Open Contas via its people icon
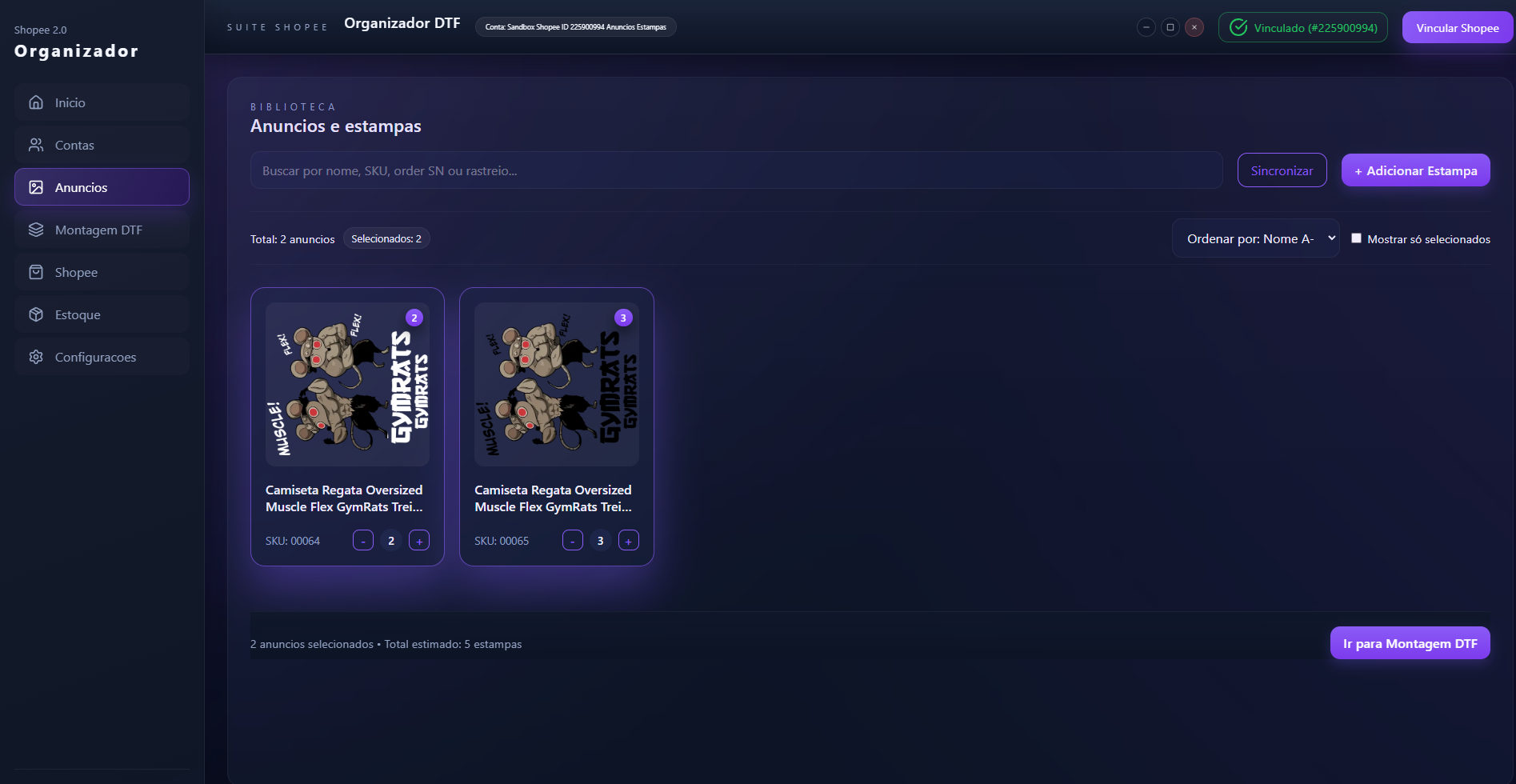Viewport: 1516px width, 784px height. [36, 145]
